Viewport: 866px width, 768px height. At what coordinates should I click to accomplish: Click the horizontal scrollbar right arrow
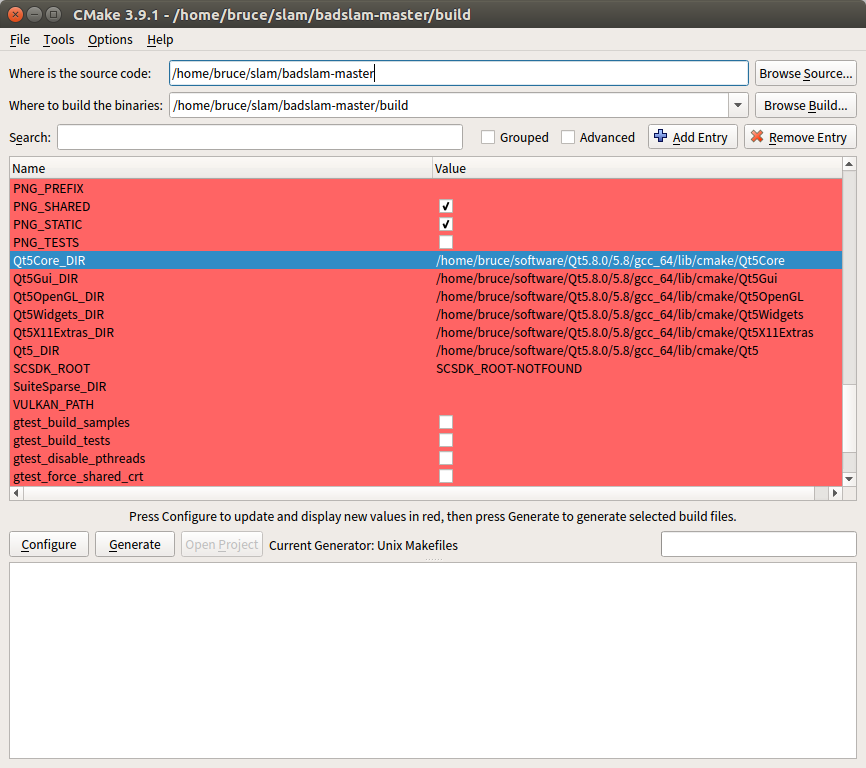[835, 492]
